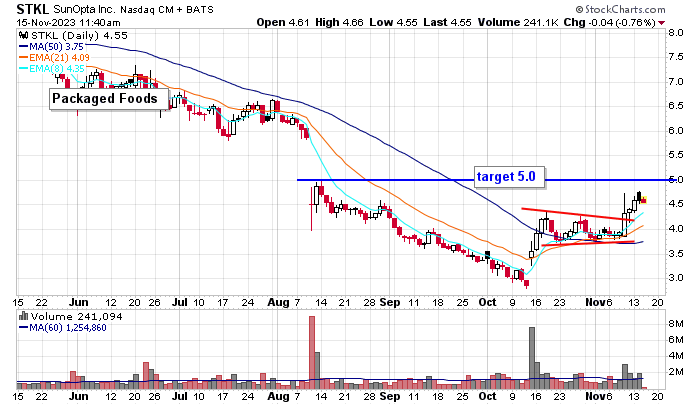Click the latest highlighted candle near 4.55
The height and width of the screenshot is (405, 700).
pyautogui.click(x=644, y=200)
